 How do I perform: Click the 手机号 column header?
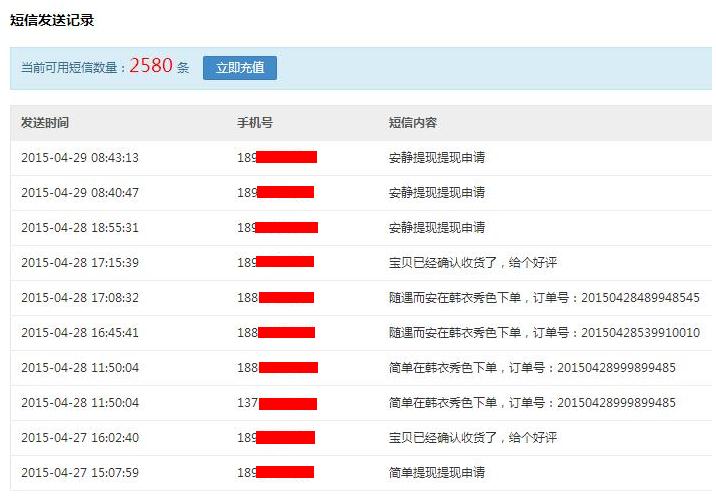point(255,123)
